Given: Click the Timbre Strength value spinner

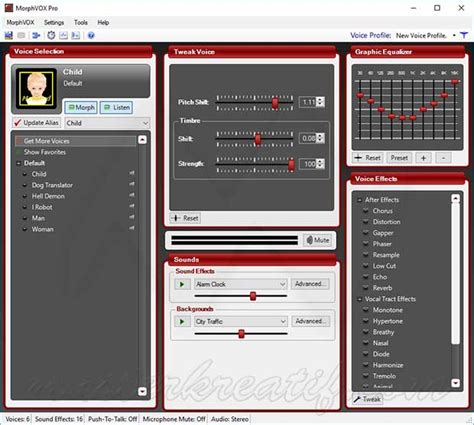Looking at the screenshot, I should tap(320, 164).
